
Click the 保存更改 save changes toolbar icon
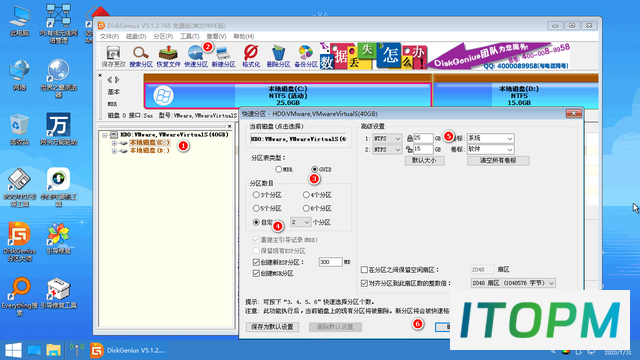pos(113,56)
